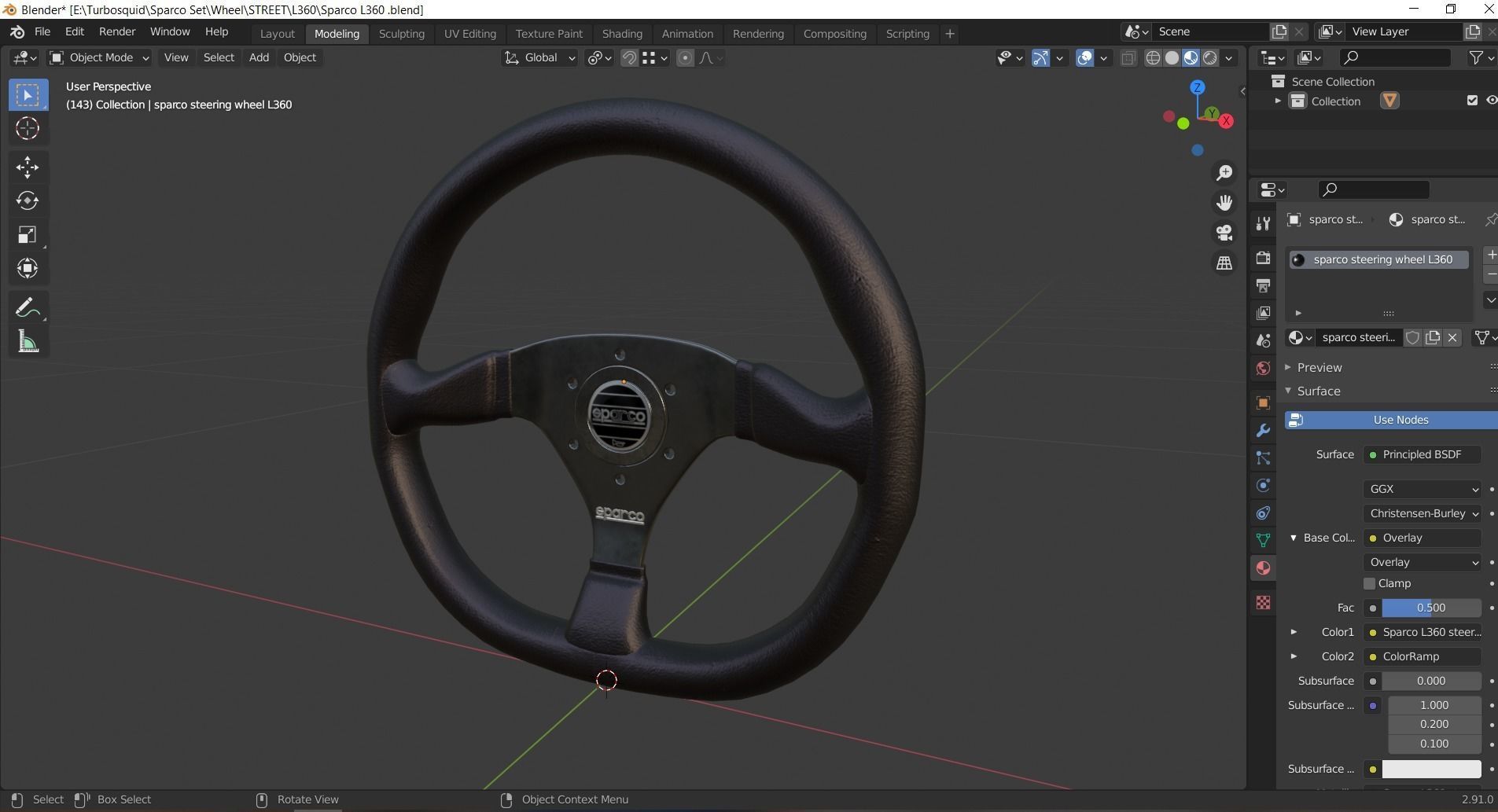Select the Annotate tool
The width and height of the screenshot is (1498, 812).
click(x=28, y=307)
